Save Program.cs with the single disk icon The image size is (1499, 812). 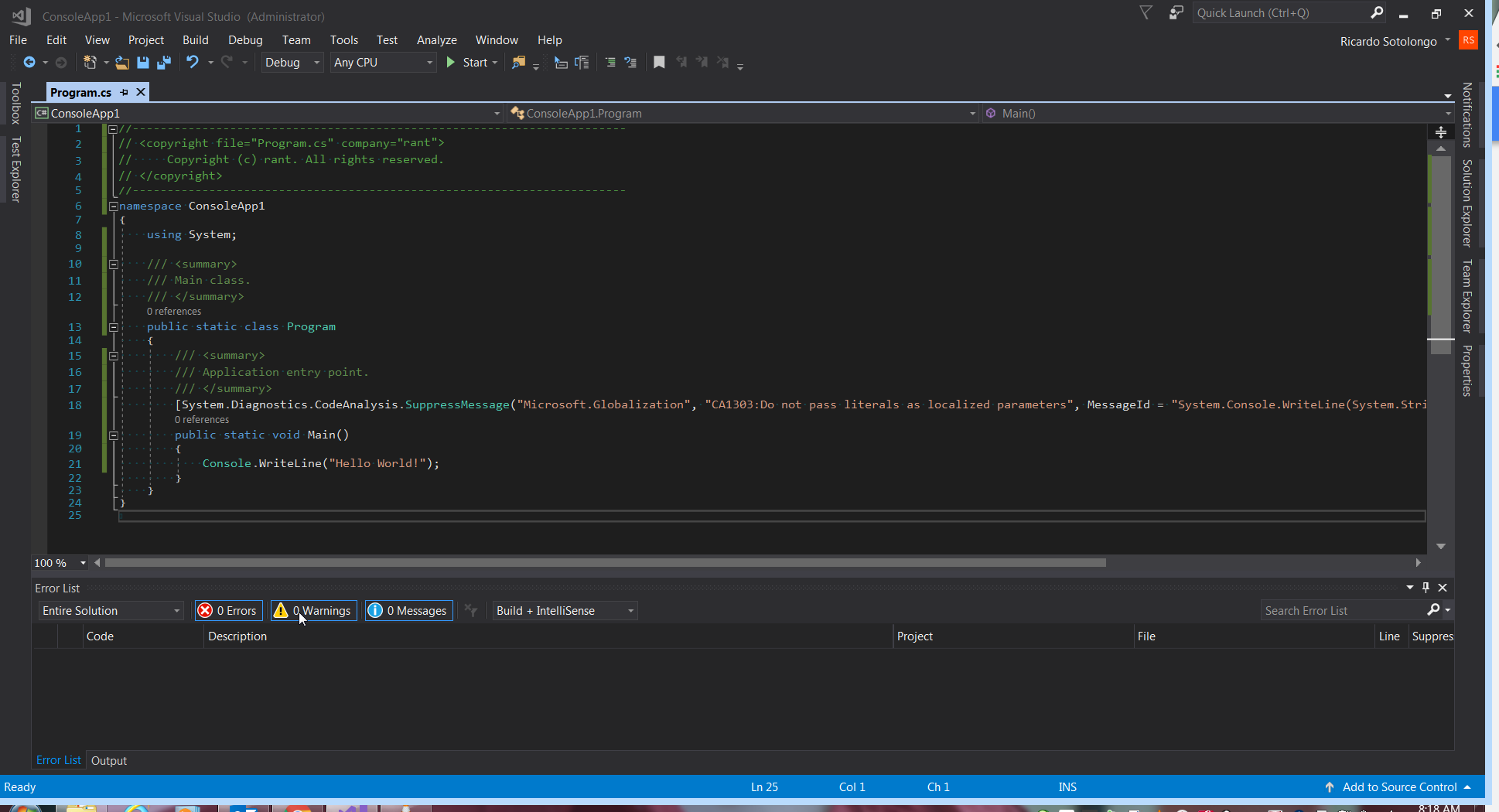143,63
